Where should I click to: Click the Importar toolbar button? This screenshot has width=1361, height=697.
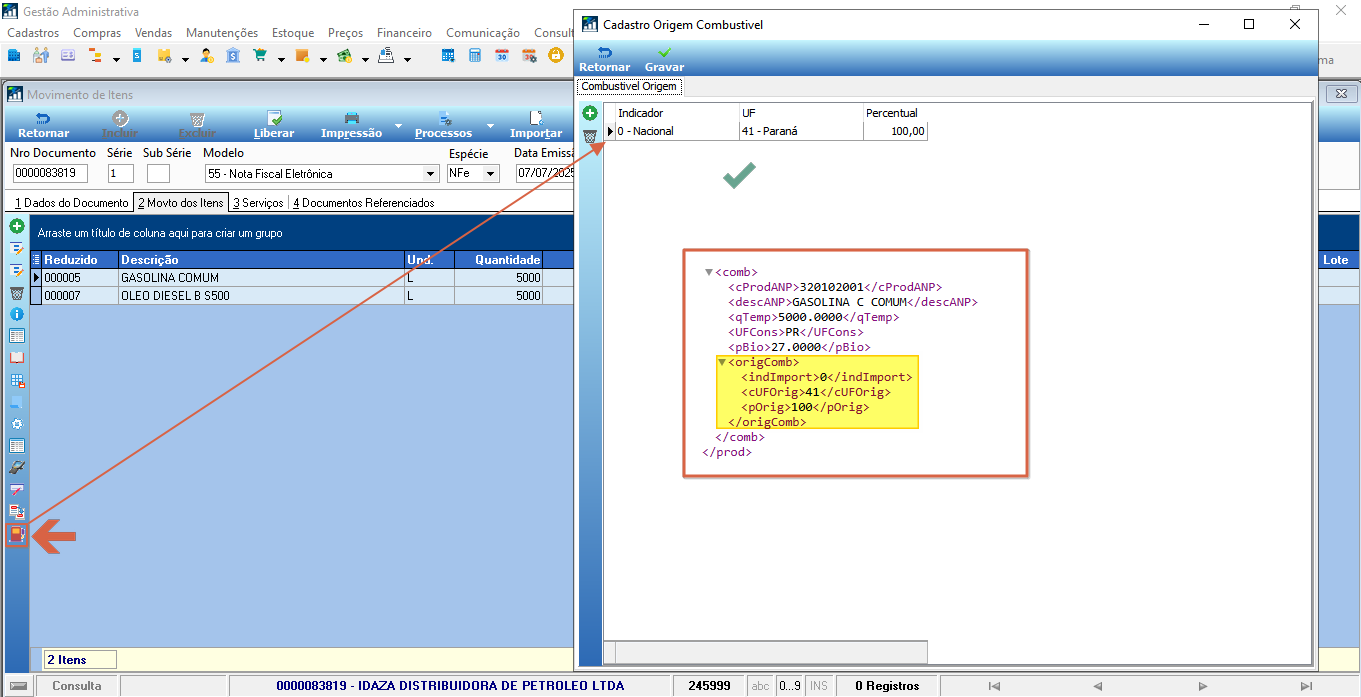pyautogui.click(x=536, y=125)
